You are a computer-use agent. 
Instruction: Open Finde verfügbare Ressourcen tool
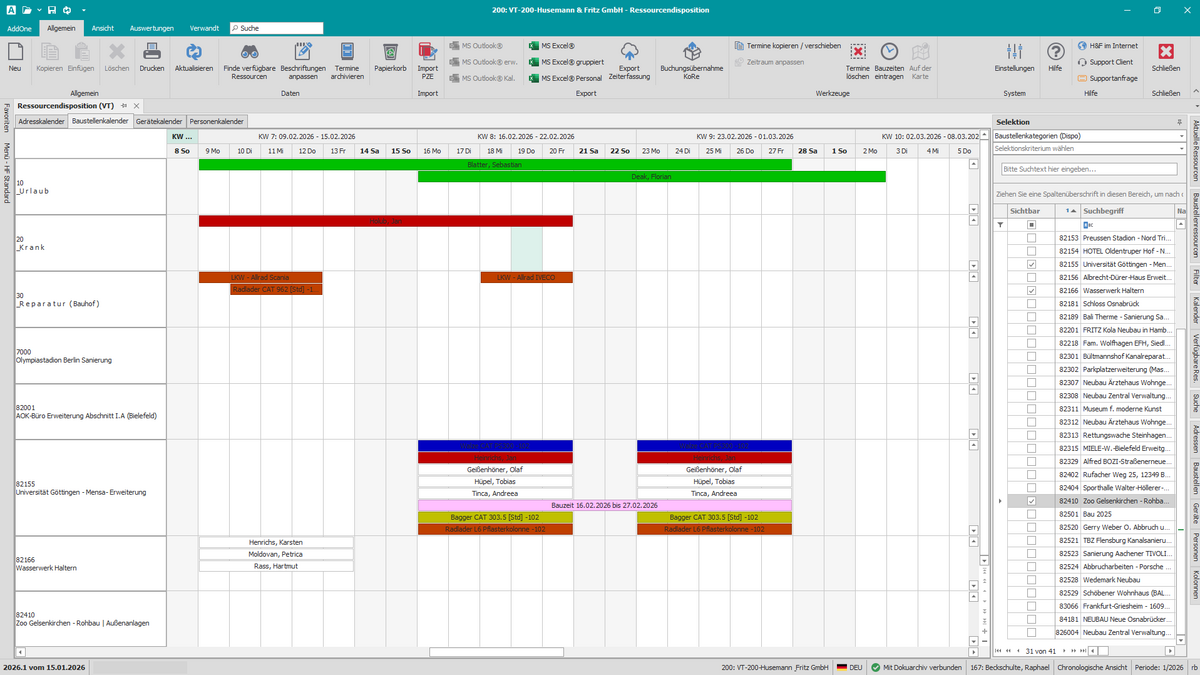coord(249,53)
